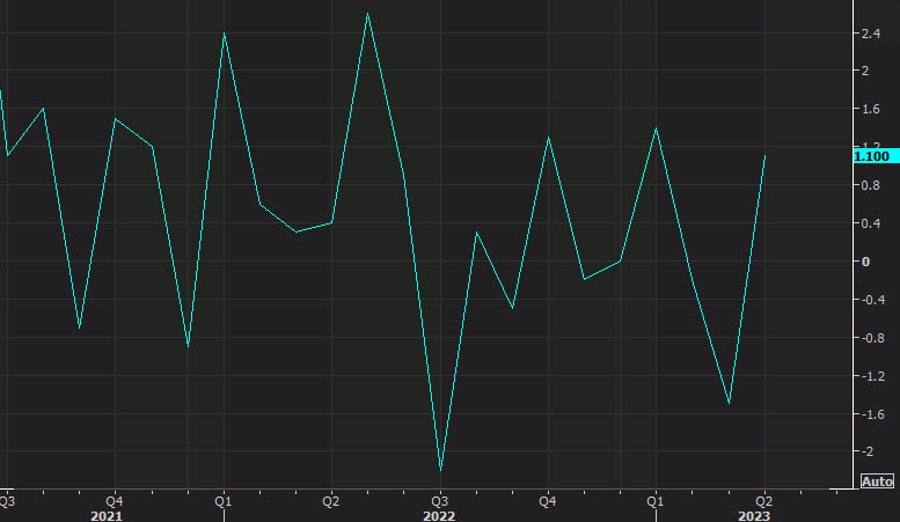900x522 pixels.
Task: Select the highest peak on the line chart
Action: 368,13
